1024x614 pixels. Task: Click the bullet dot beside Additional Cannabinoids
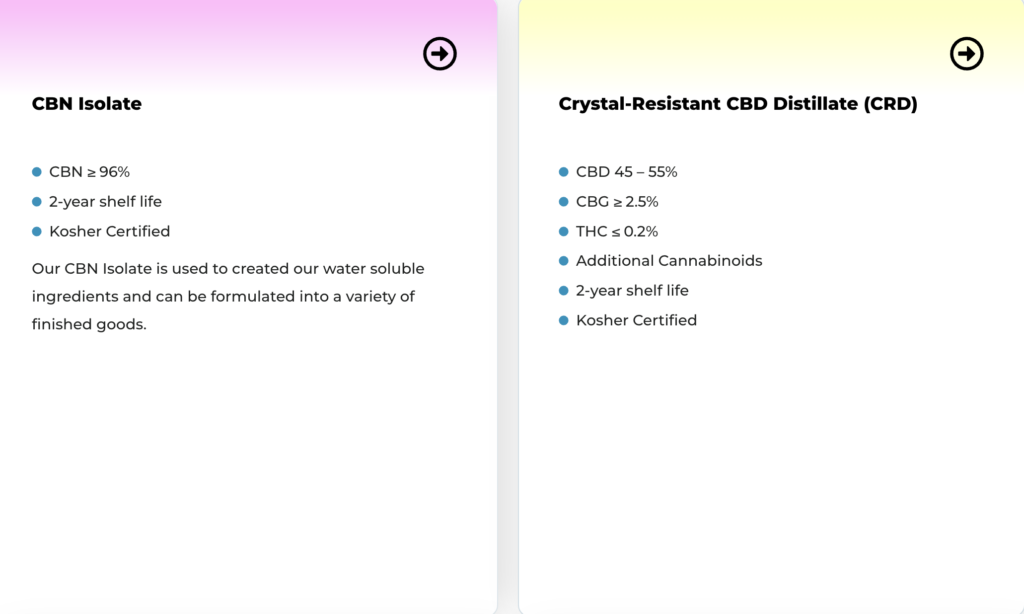coord(564,261)
